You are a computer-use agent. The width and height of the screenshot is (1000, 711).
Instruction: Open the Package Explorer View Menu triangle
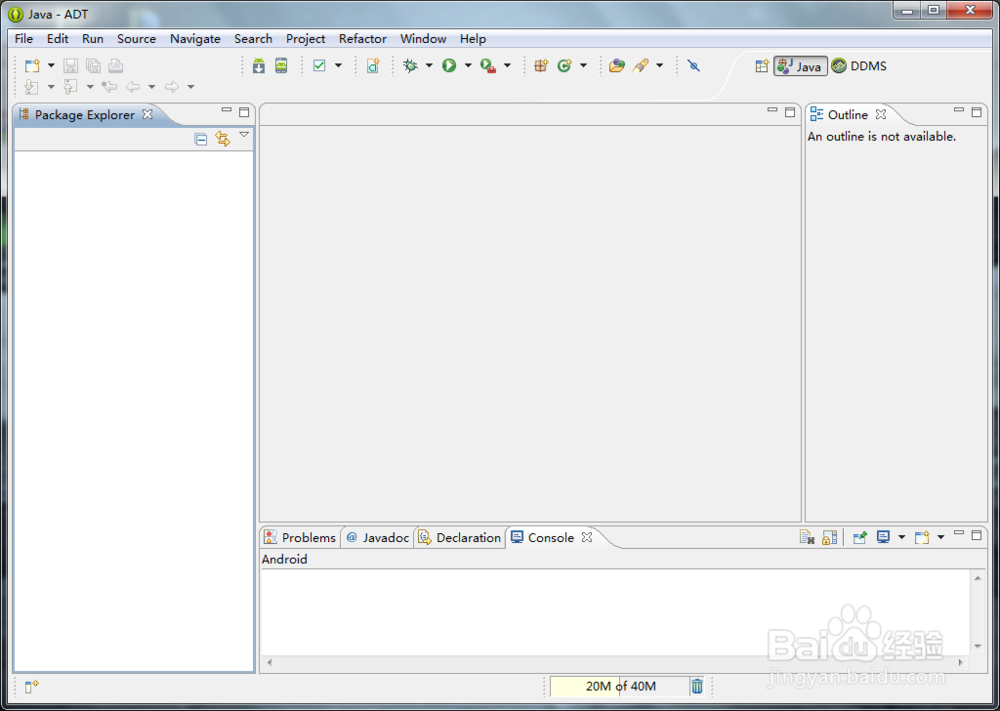pyautogui.click(x=244, y=135)
